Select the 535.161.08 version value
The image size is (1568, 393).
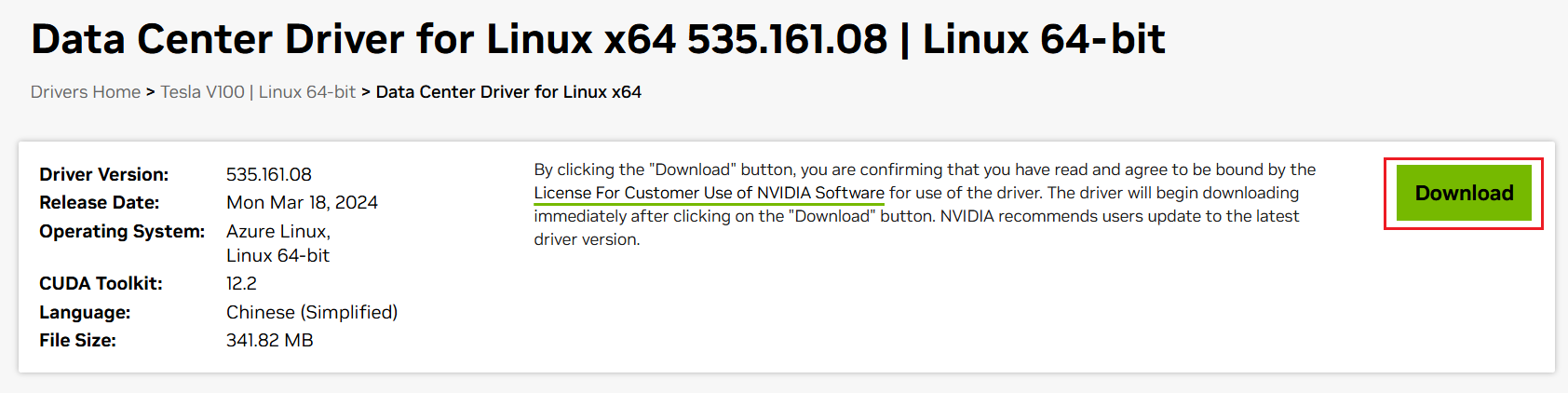(x=269, y=174)
